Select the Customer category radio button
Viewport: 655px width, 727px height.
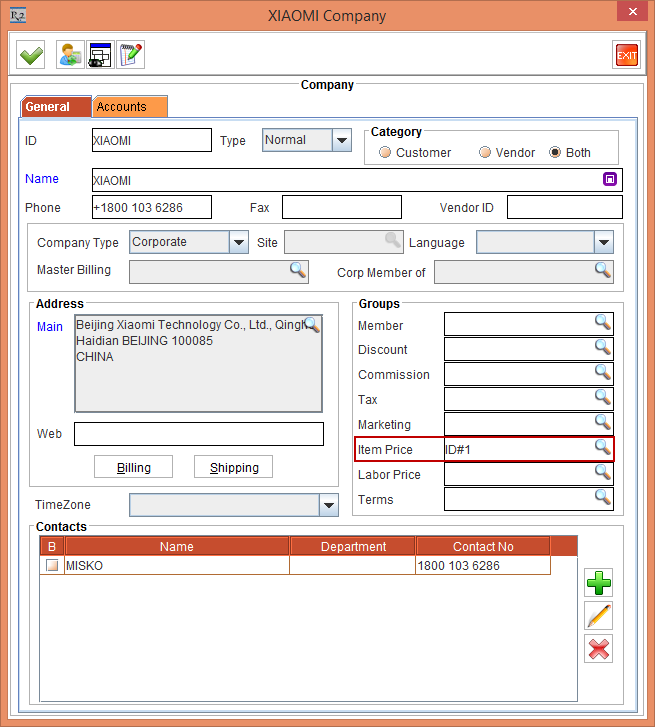click(385, 153)
